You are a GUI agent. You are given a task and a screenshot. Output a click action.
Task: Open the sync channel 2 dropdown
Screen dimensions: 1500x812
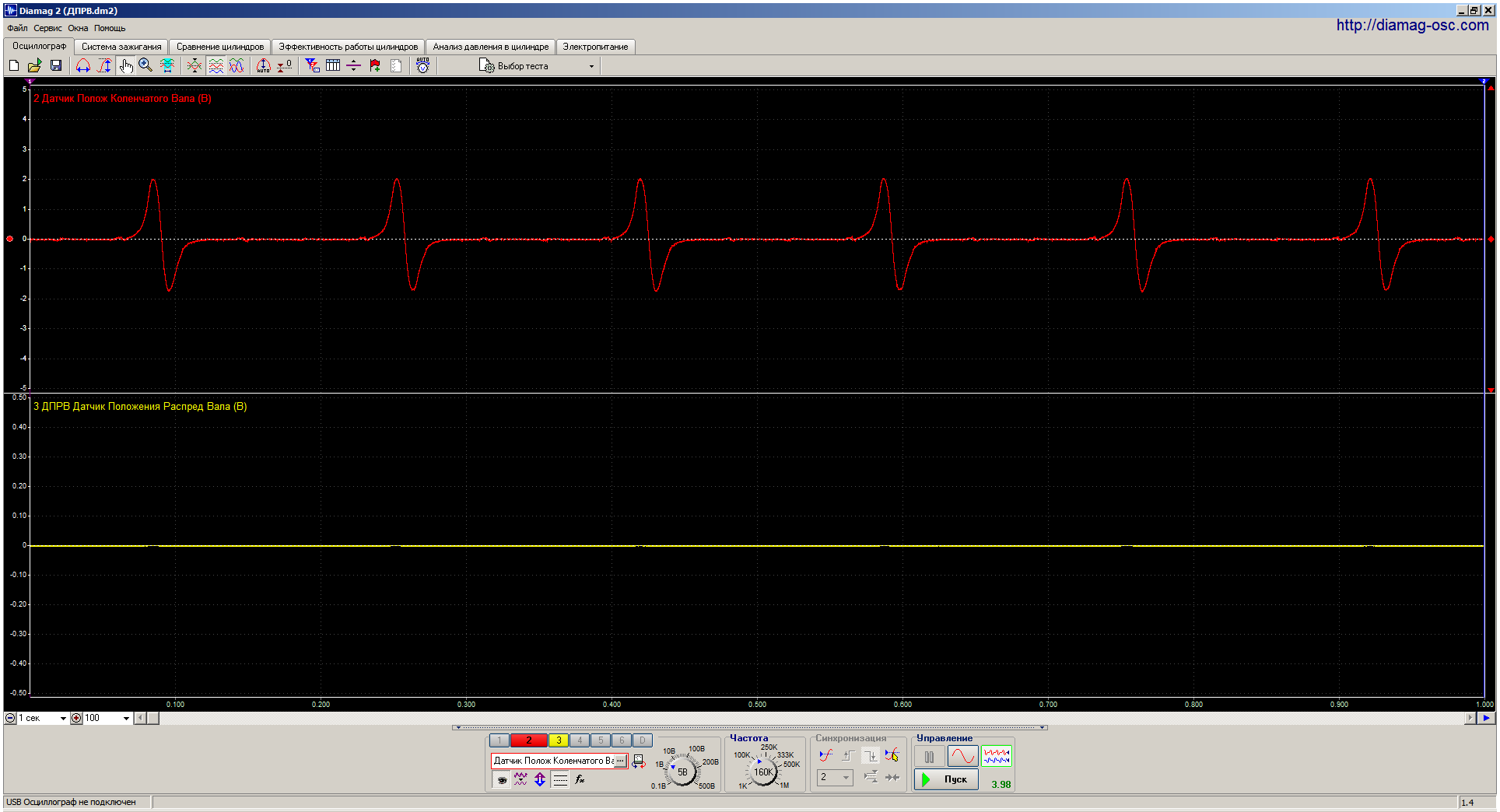(x=835, y=777)
